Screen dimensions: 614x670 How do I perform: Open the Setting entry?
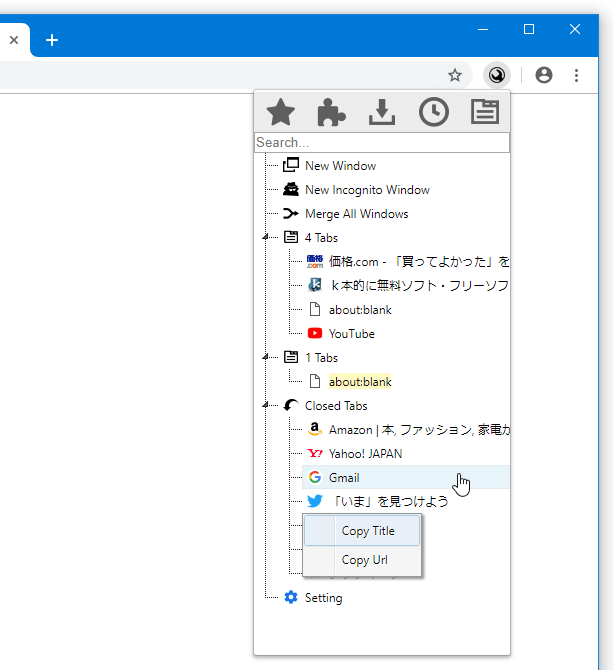pos(323,598)
